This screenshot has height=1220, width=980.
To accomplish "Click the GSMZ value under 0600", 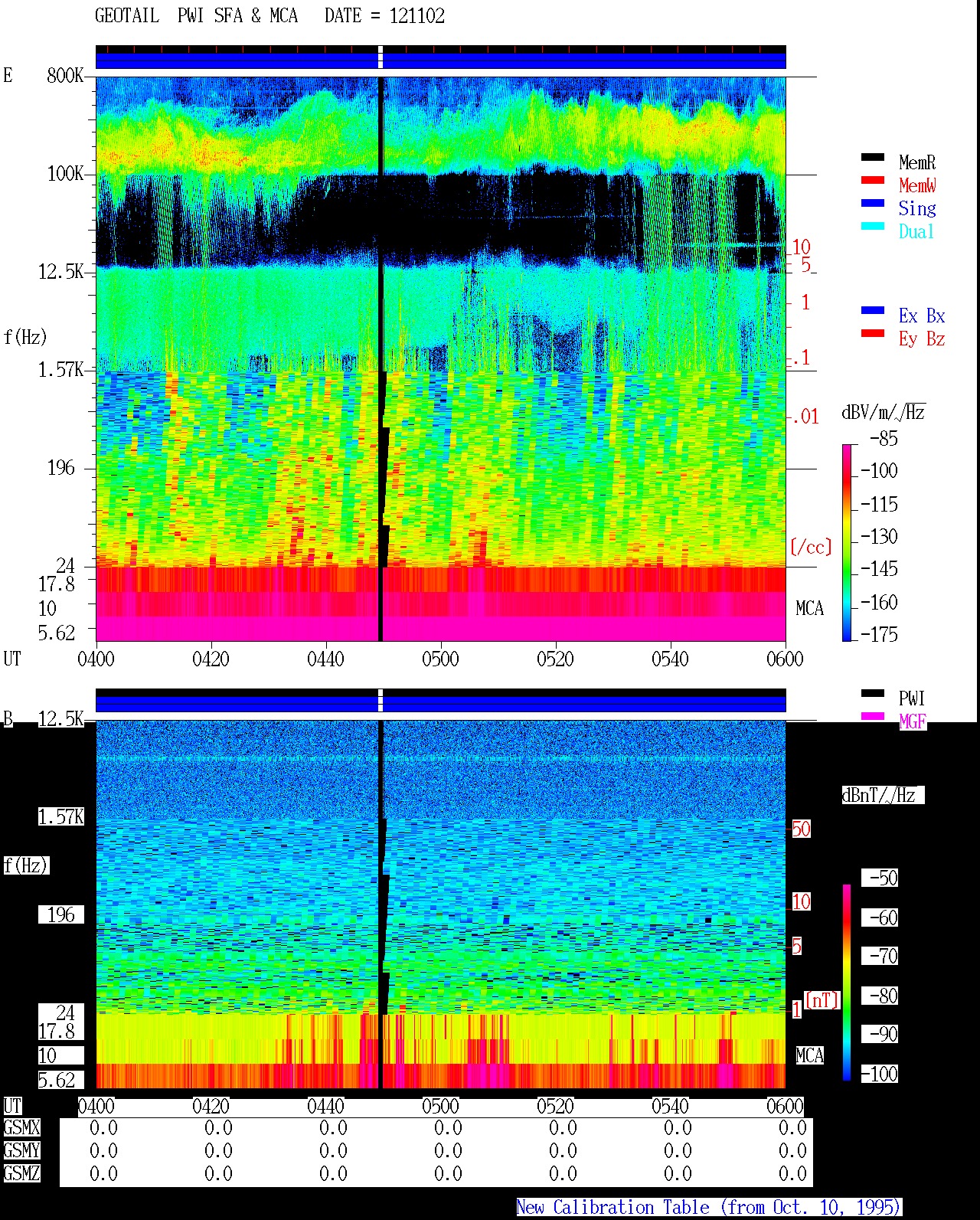I will click(x=792, y=1173).
